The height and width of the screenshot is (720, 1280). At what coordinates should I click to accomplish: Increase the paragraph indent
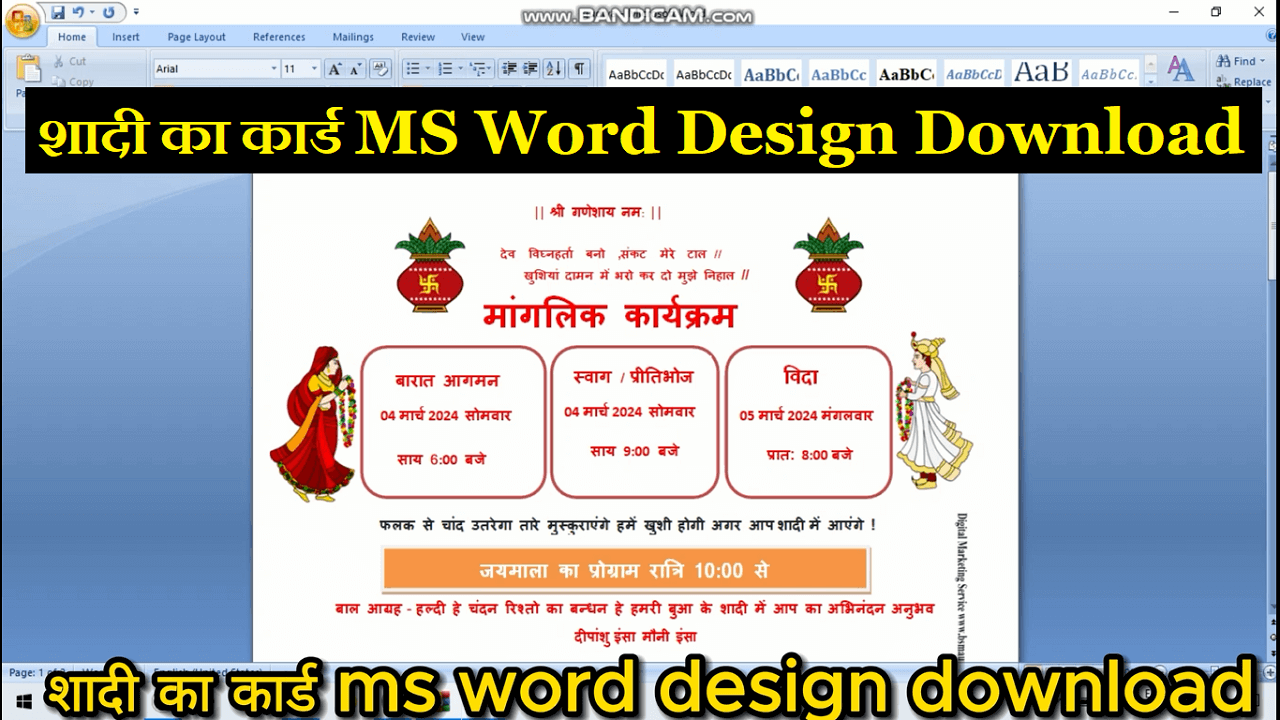[530, 68]
